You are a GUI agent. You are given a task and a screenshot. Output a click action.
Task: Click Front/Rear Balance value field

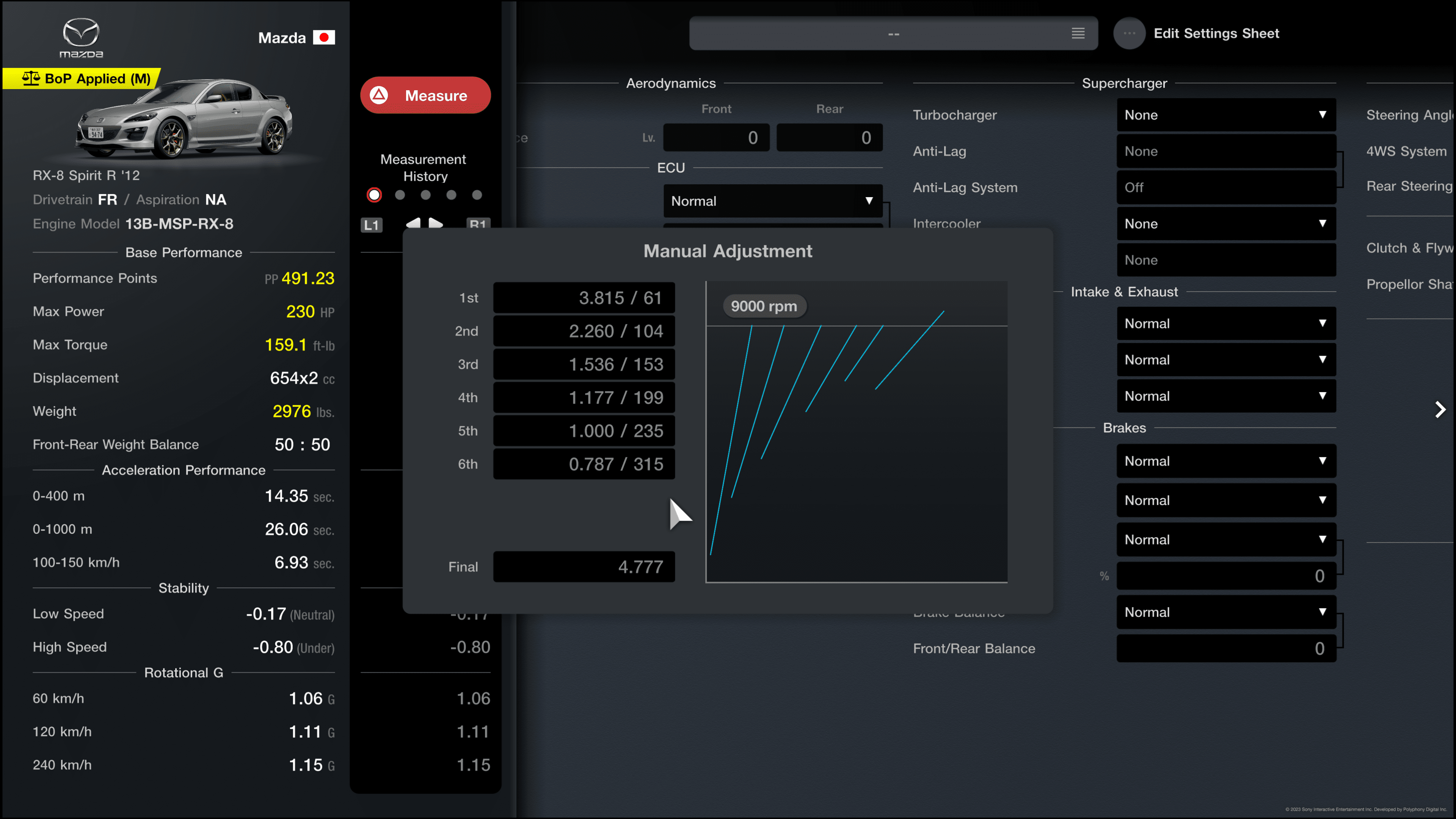(x=1226, y=648)
